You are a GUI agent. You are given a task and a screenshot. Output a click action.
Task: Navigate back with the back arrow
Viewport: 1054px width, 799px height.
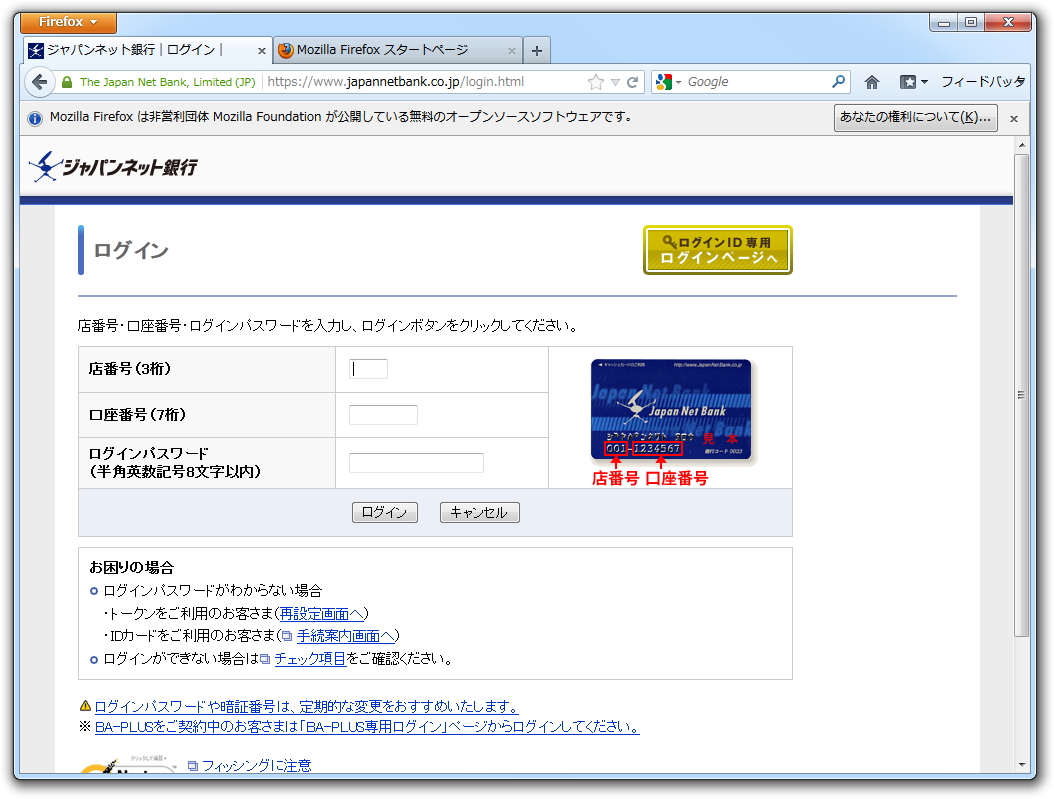point(38,81)
